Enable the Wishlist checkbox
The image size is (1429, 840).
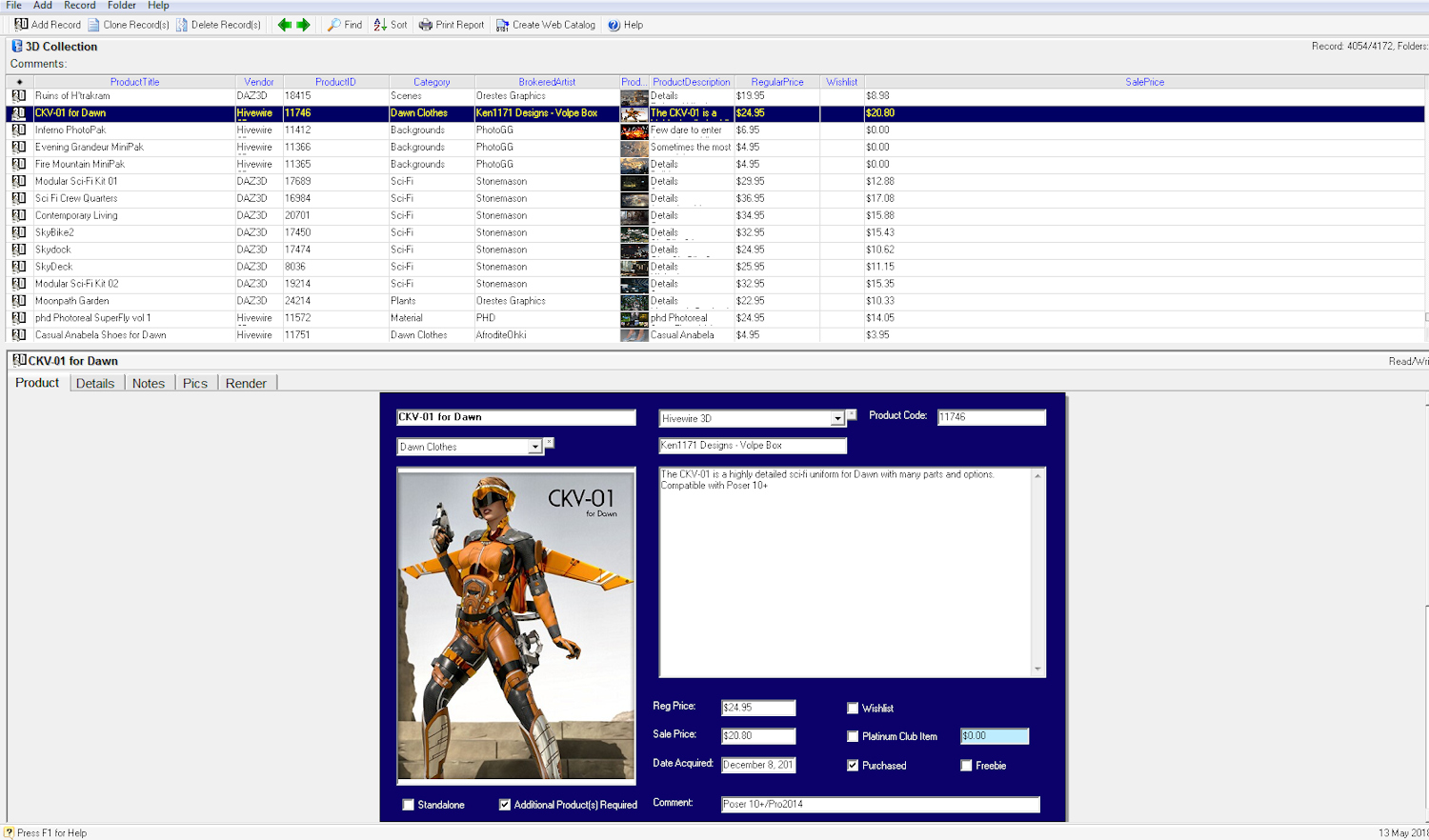pyautogui.click(x=853, y=709)
